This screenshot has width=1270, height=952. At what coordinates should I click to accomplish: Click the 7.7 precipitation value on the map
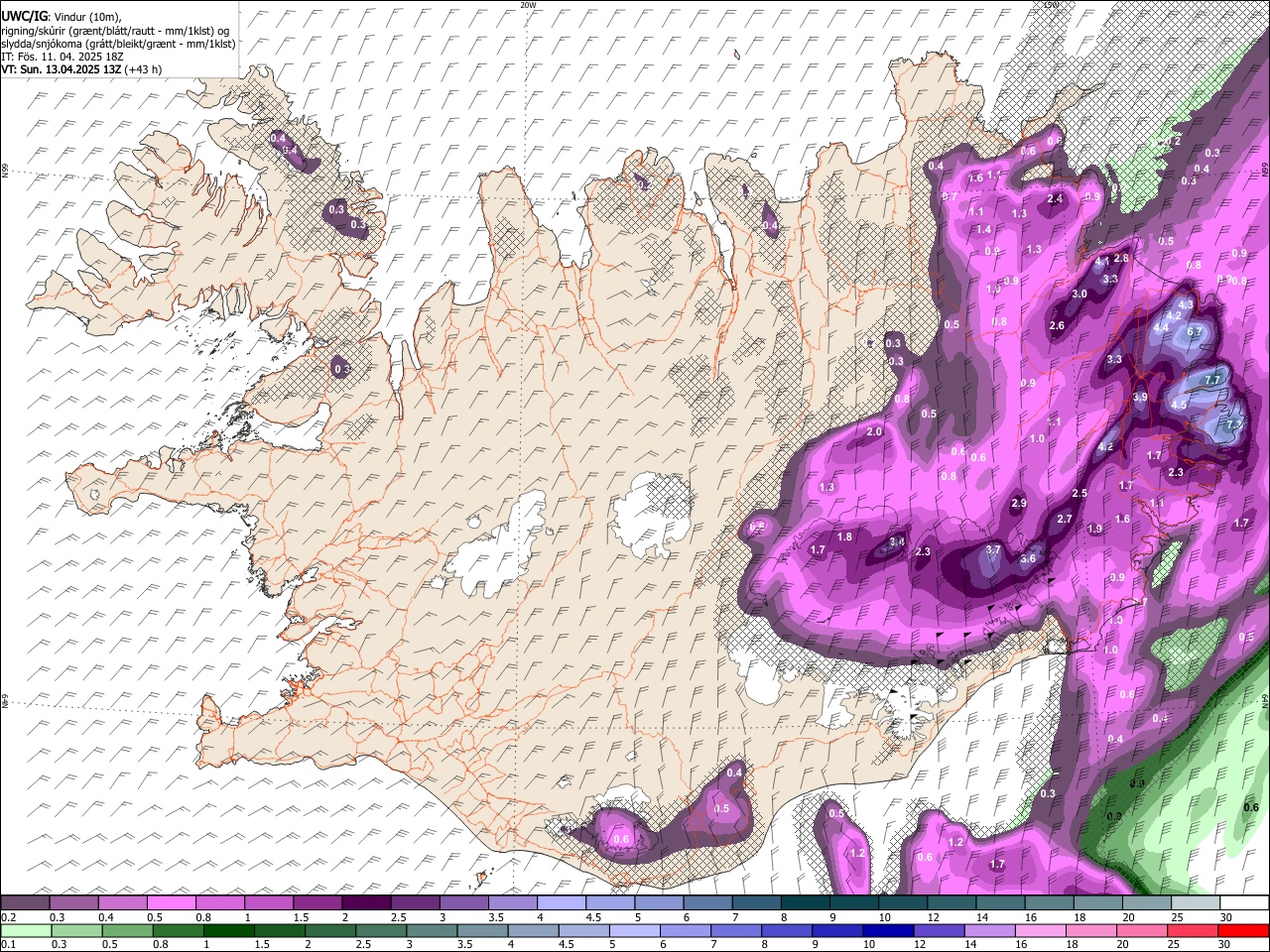[1211, 380]
